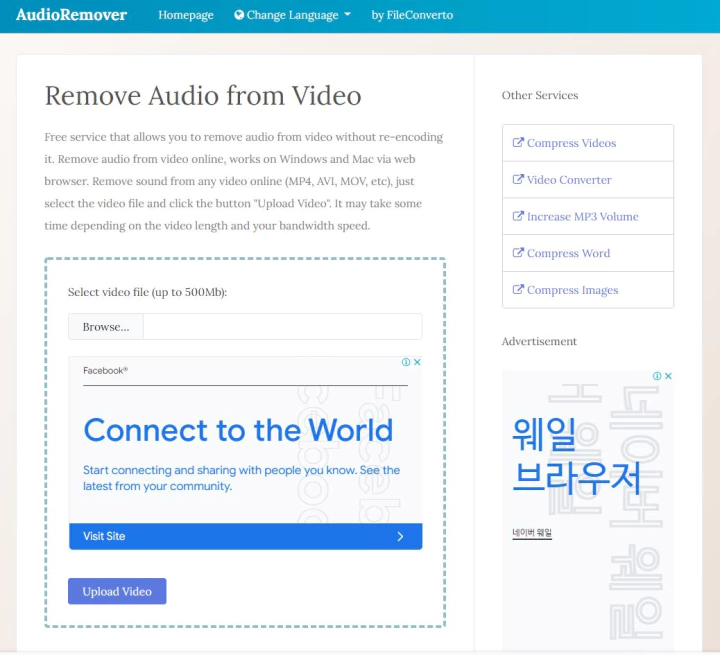This screenshot has width=720, height=655.
Task: Click the Start connecting and sharing ad text
Action: (242, 478)
